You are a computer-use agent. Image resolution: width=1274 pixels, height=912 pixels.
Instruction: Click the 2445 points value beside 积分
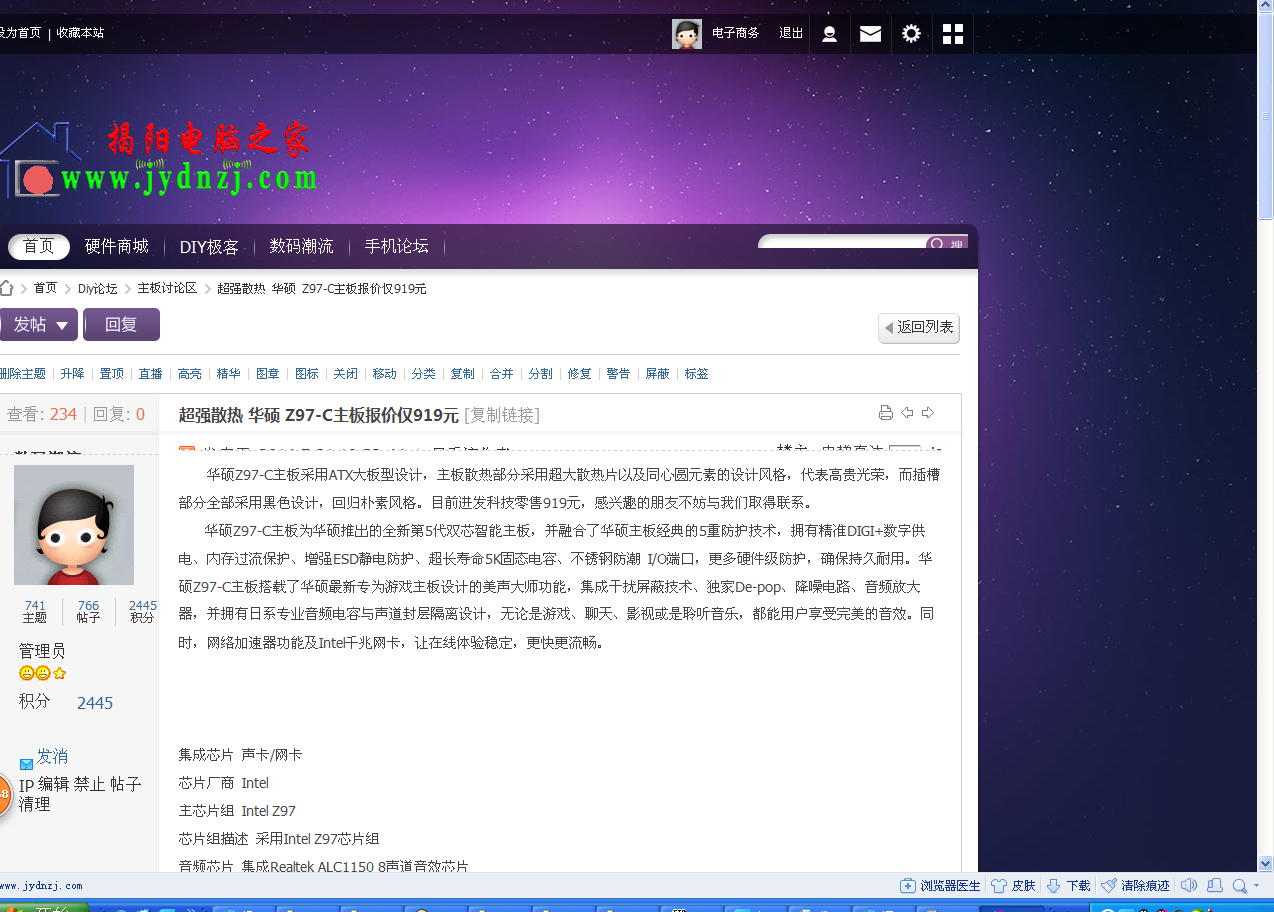click(95, 703)
